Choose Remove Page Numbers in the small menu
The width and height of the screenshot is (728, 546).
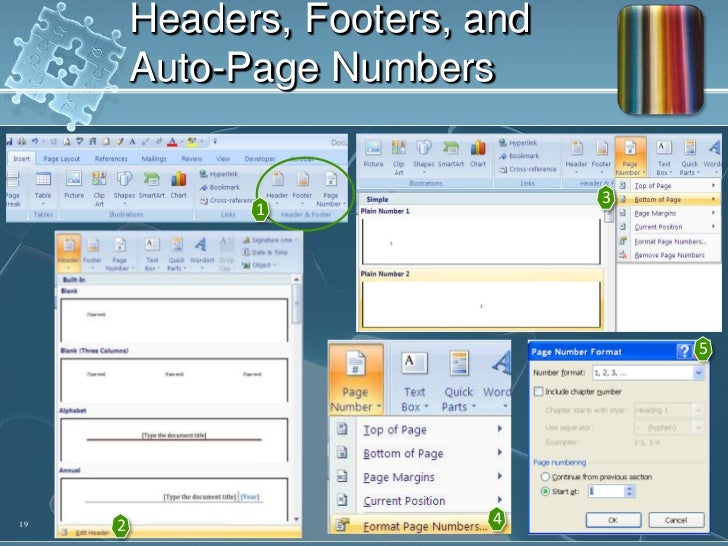[x=668, y=255]
